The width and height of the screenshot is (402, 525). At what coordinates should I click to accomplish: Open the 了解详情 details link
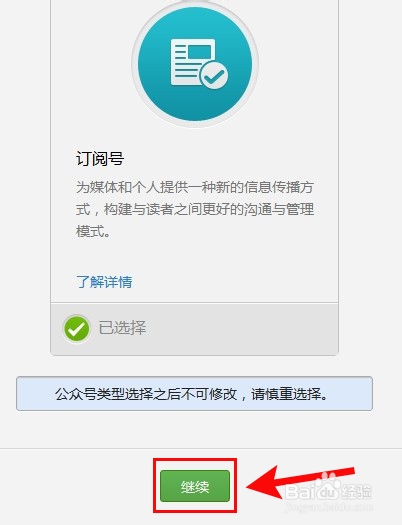104,282
